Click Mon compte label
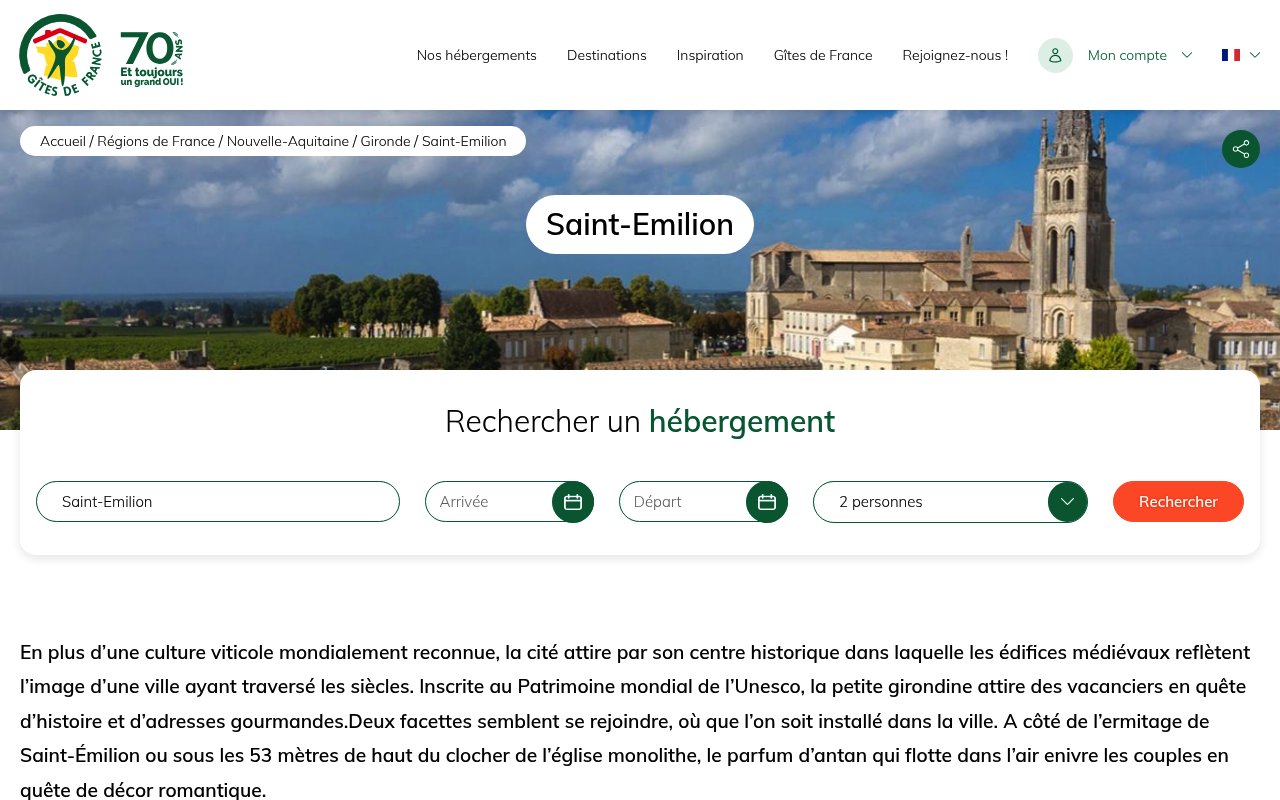This screenshot has width=1280, height=800. [x=1127, y=55]
